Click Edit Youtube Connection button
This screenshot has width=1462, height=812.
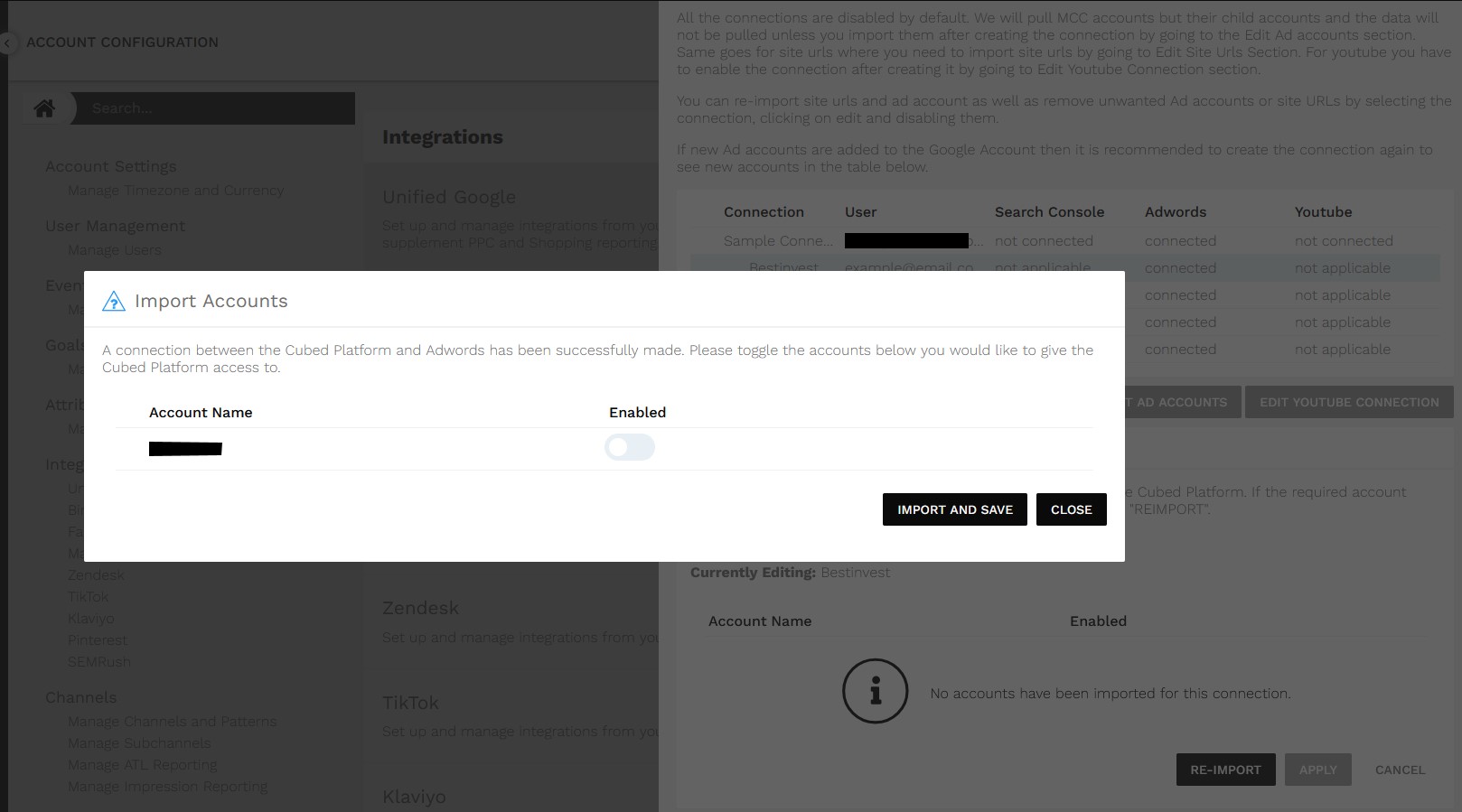click(x=1349, y=402)
